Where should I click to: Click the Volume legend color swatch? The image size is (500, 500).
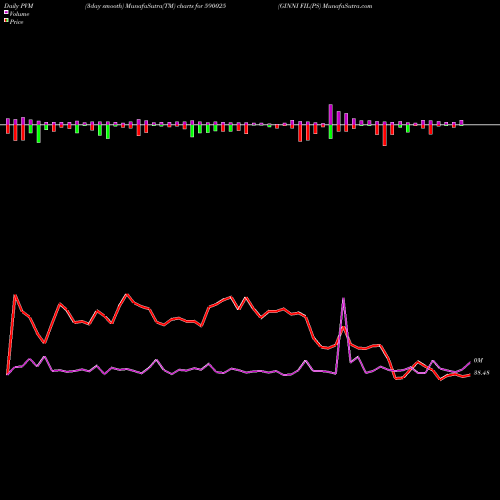click(x=6, y=12)
